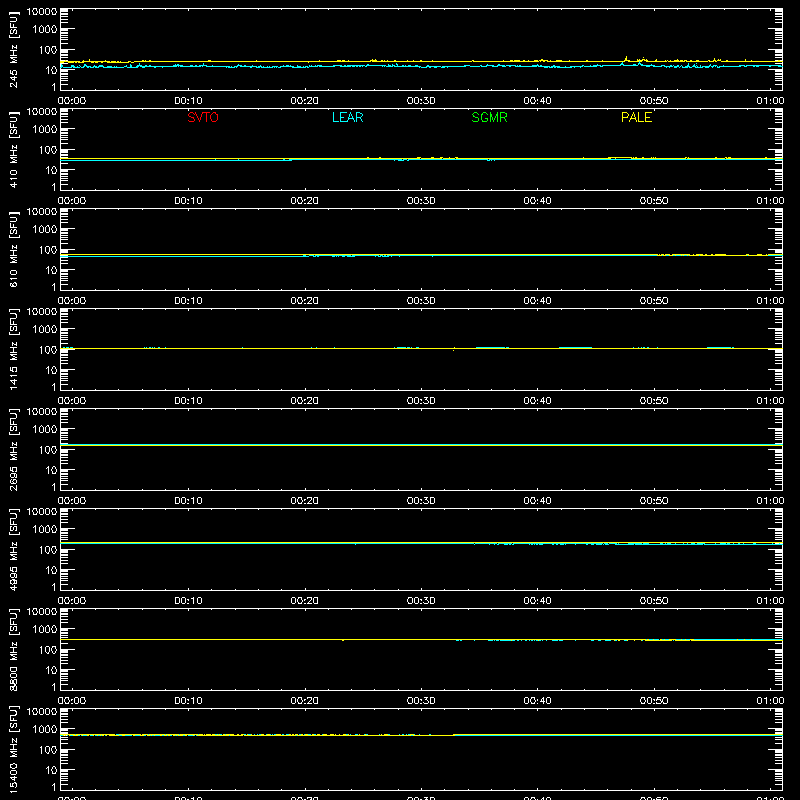
Task: Click 01:00 time label under 245 MHz plot
Action: click(770, 101)
